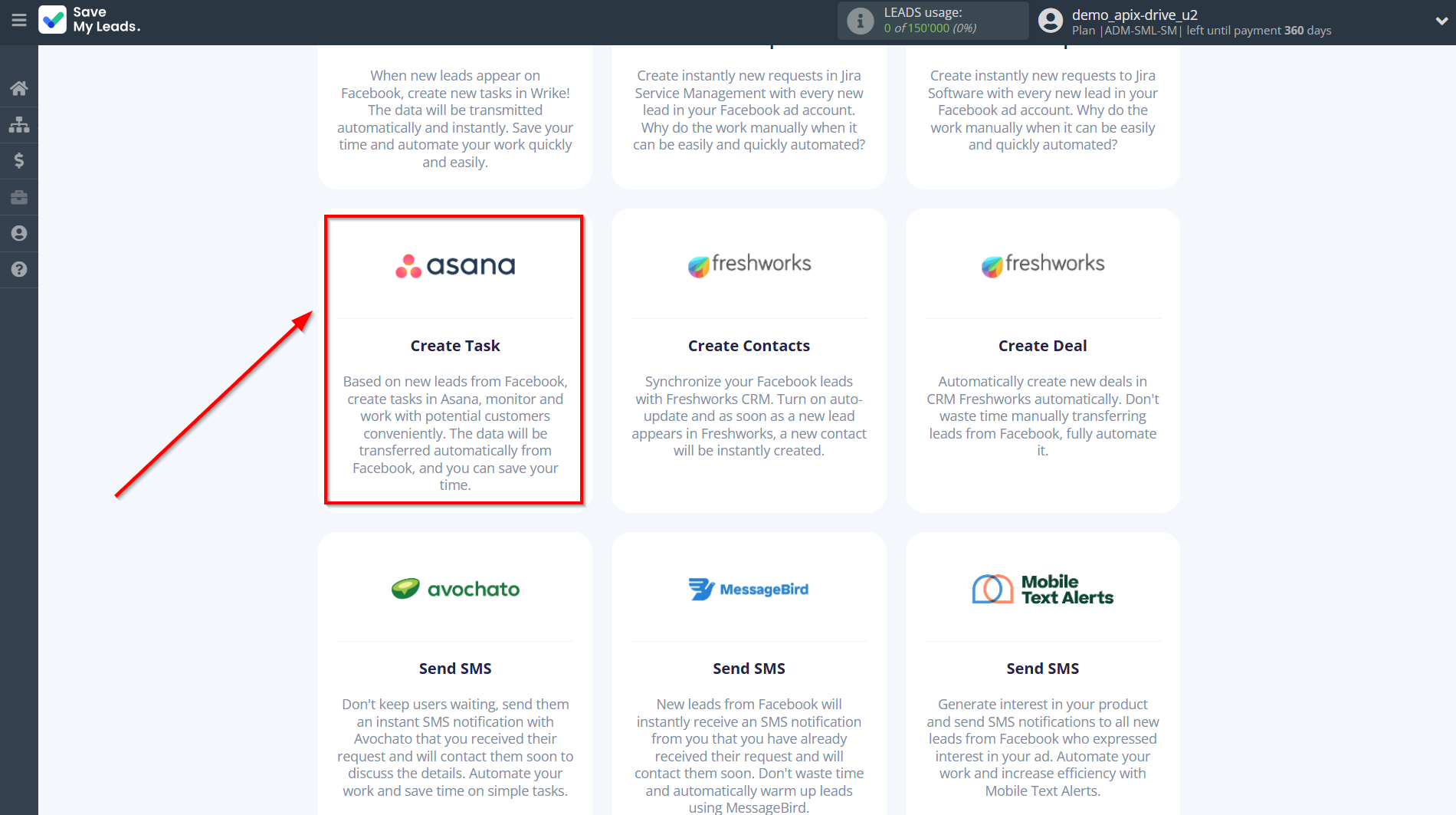Choose MessageBird logo on Send SMS card
Viewport: 1456px width, 815px height.
[749, 589]
